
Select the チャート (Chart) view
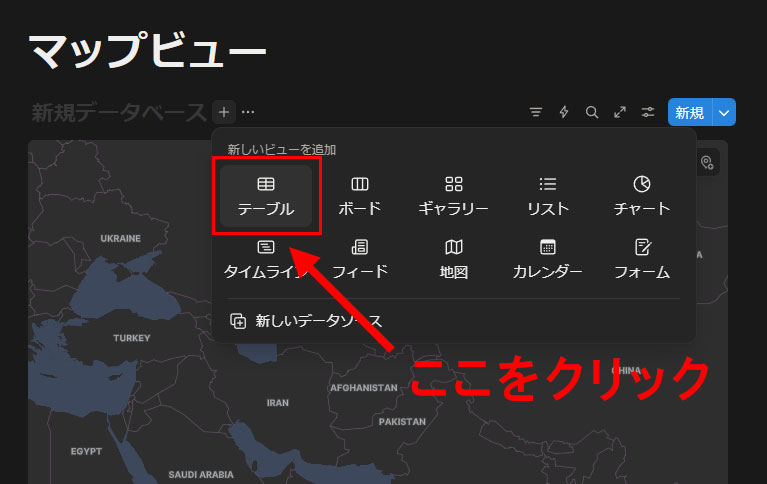click(x=642, y=195)
